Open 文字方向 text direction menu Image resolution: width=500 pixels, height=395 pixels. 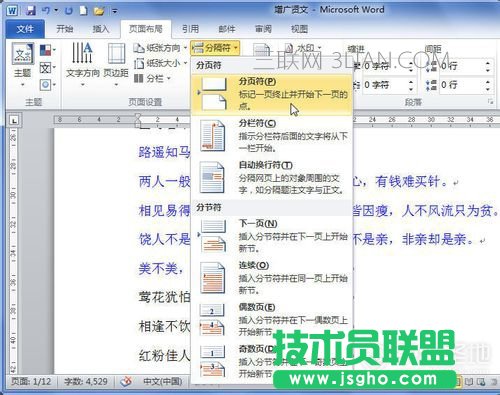point(83,65)
